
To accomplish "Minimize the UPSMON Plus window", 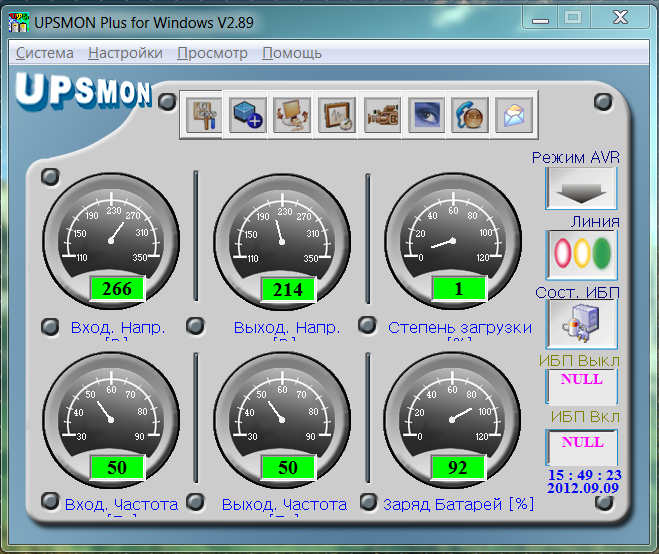I will pyautogui.click(x=540, y=18).
